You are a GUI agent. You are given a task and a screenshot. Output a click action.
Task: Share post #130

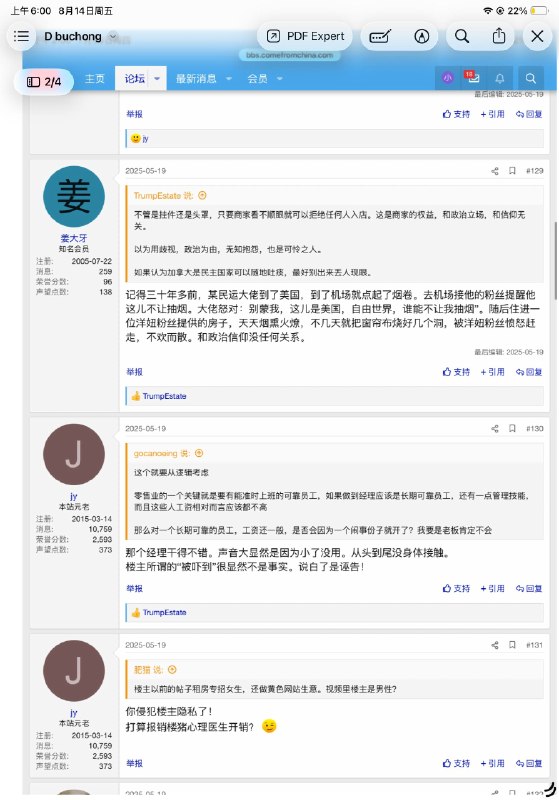[495, 429]
